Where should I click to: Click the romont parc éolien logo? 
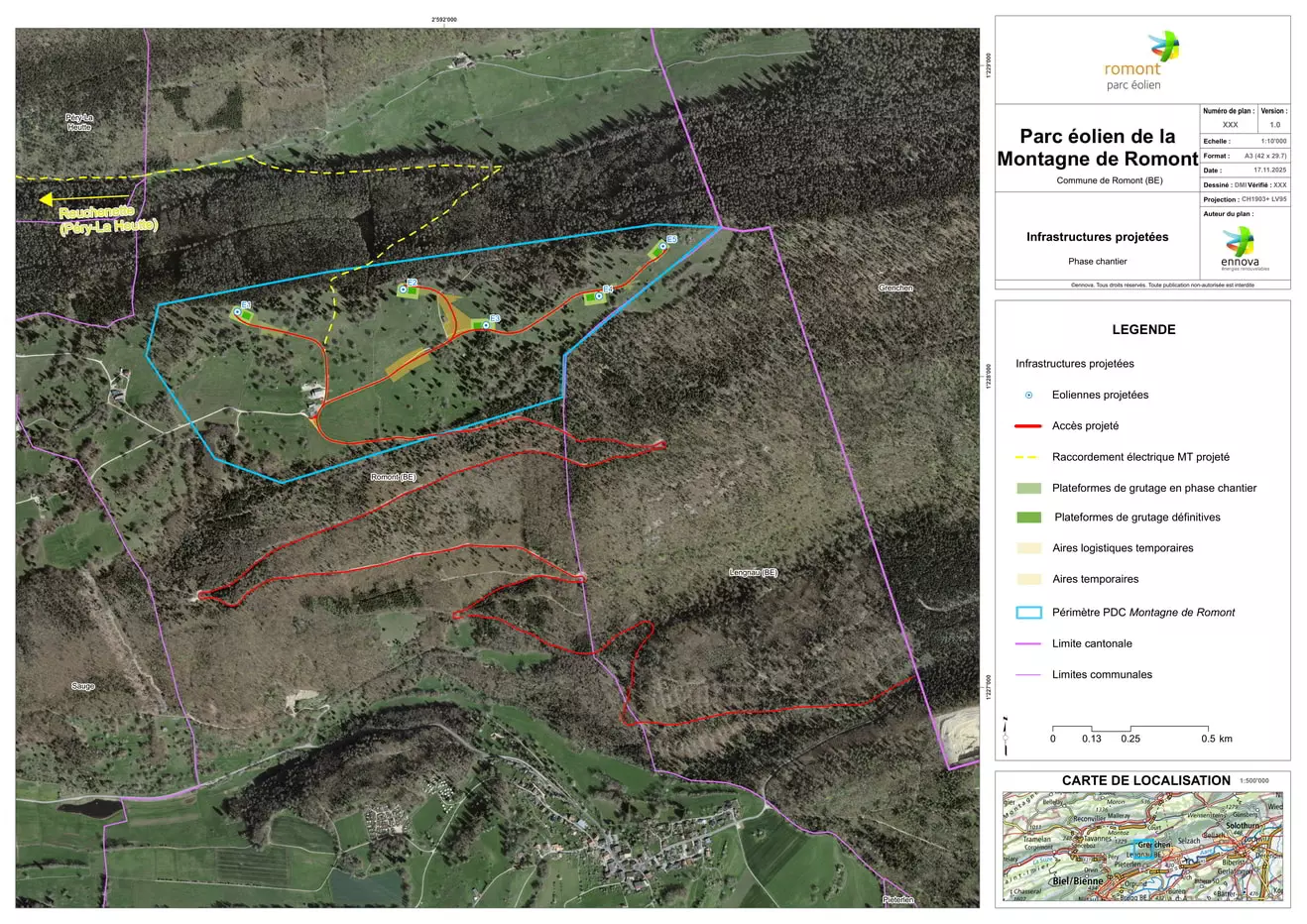pyautogui.click(x=1141, y=60)
